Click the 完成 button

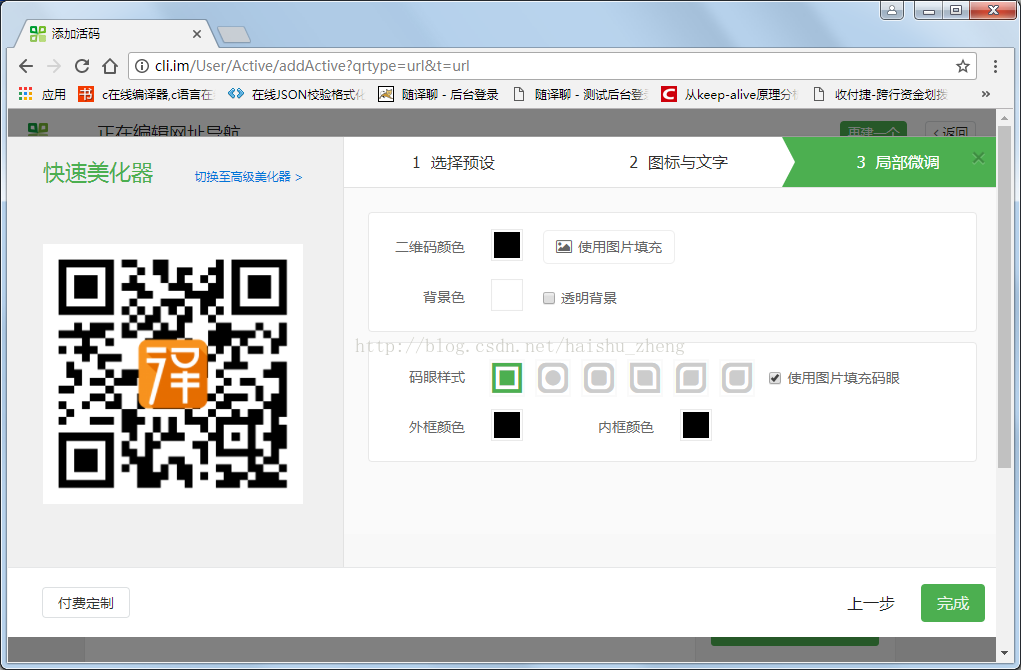(953, 603)
